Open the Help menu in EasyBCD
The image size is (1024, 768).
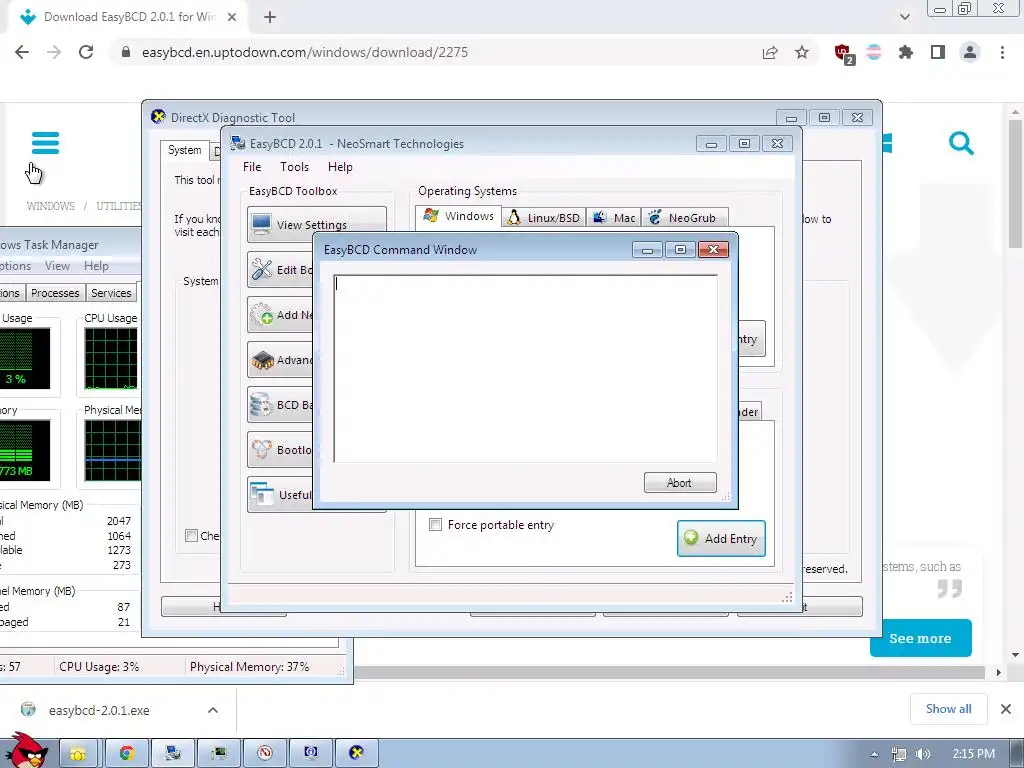tap(340, 167)
